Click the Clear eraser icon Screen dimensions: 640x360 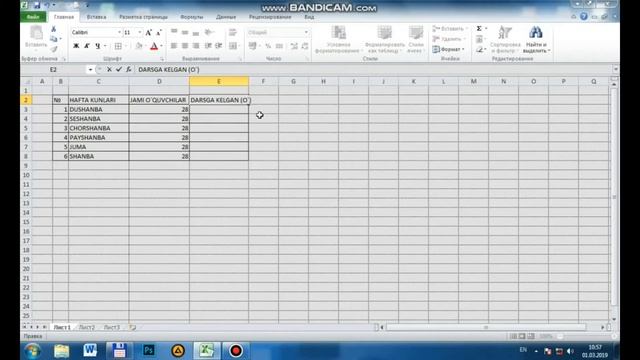(x=479, y=49)
